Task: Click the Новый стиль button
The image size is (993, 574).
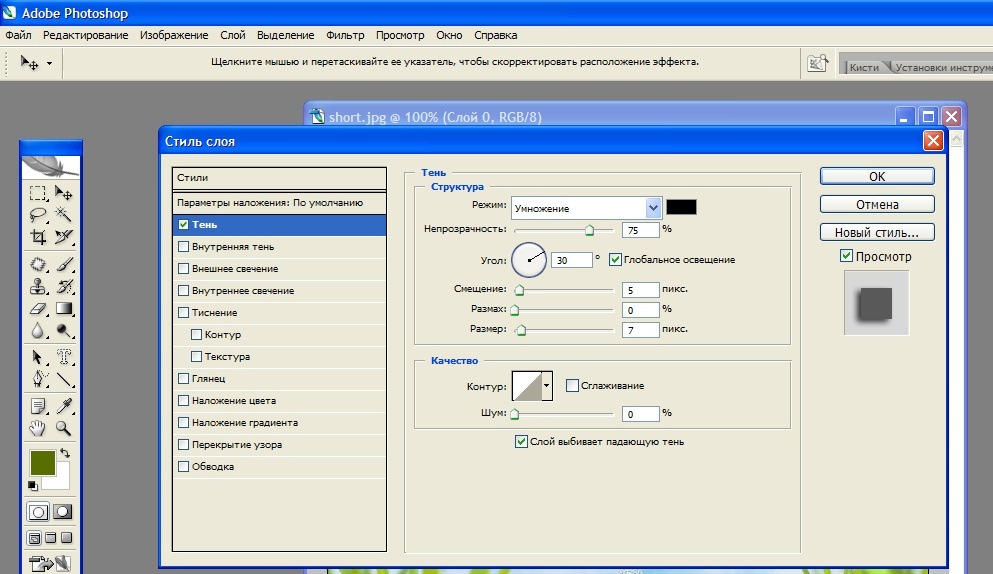Action: pyautogui.click(x=876, y=232)
